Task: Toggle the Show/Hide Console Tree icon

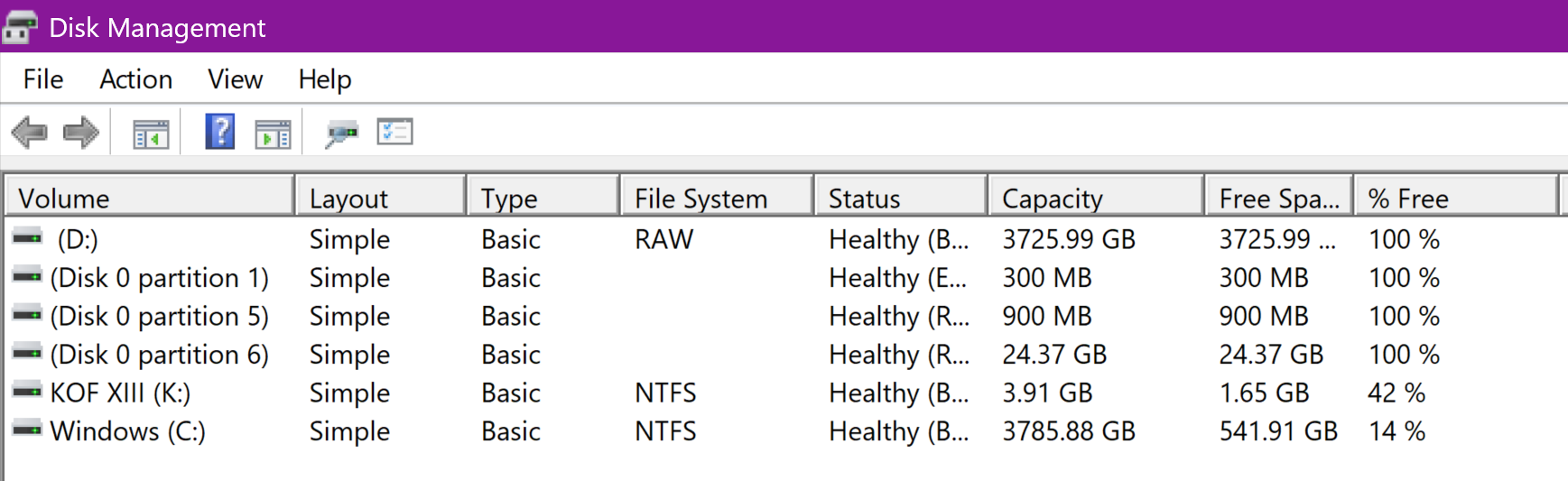Action: coord(151,134)
